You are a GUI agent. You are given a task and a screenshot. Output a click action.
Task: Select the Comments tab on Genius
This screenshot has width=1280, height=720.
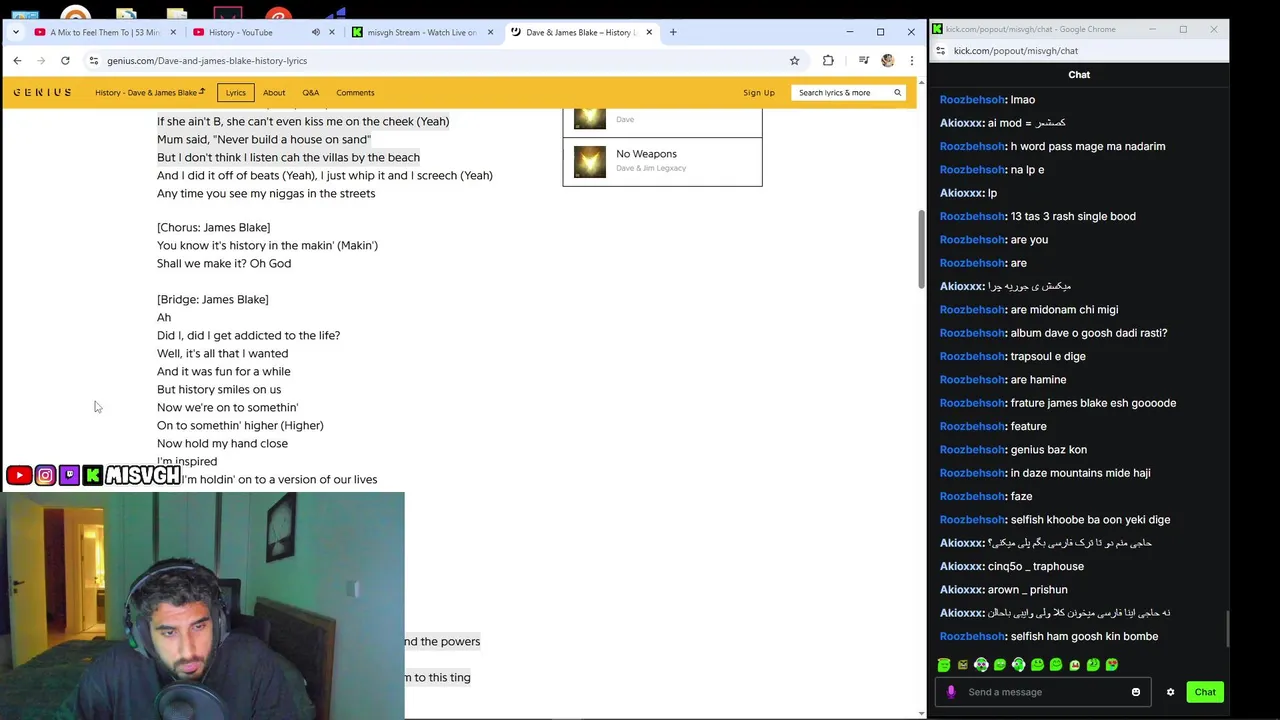tap(355, 92)
